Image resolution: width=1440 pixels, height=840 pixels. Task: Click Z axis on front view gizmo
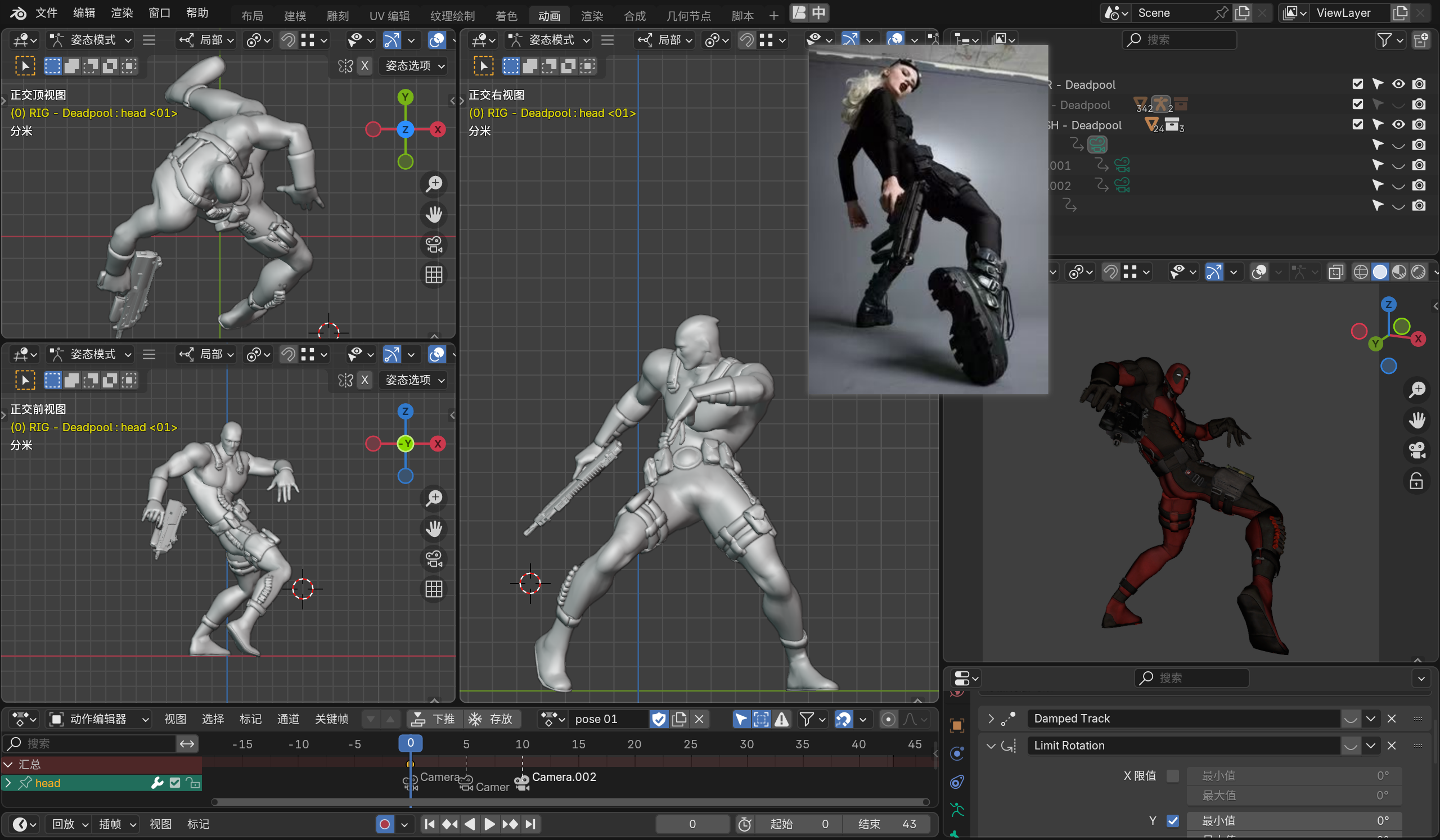click(x=405, y=411)
